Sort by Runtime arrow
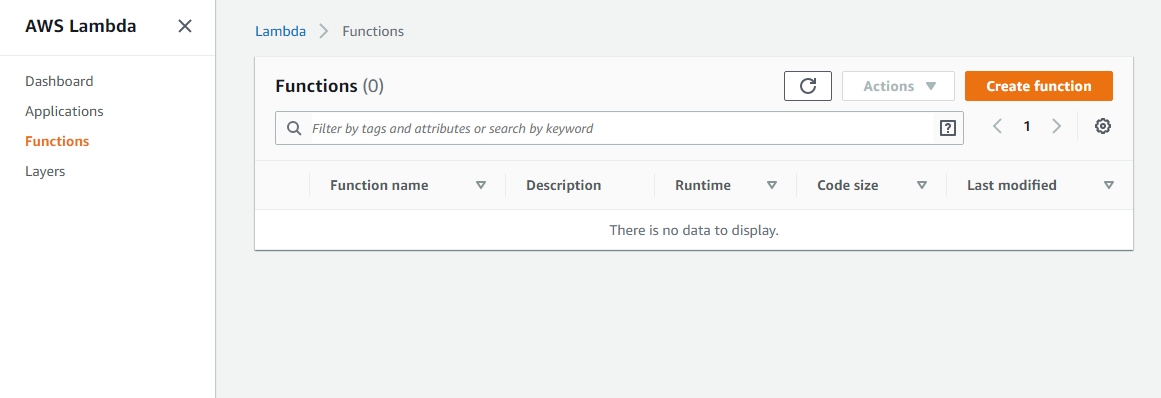This screenshot has height=398, width=1161. click(x=772, y=185)
